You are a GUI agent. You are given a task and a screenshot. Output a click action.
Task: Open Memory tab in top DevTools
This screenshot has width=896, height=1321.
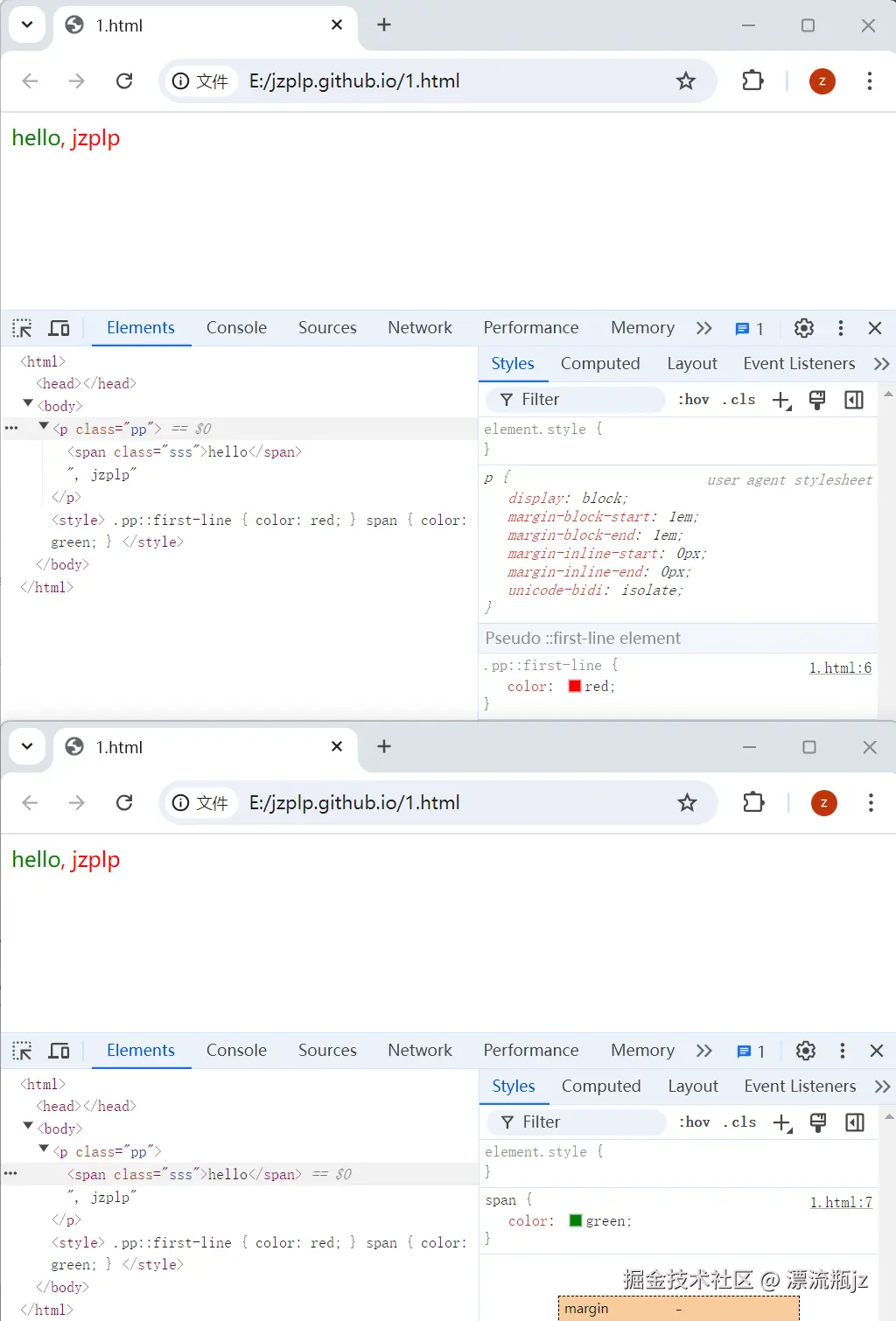click(643, 328)
